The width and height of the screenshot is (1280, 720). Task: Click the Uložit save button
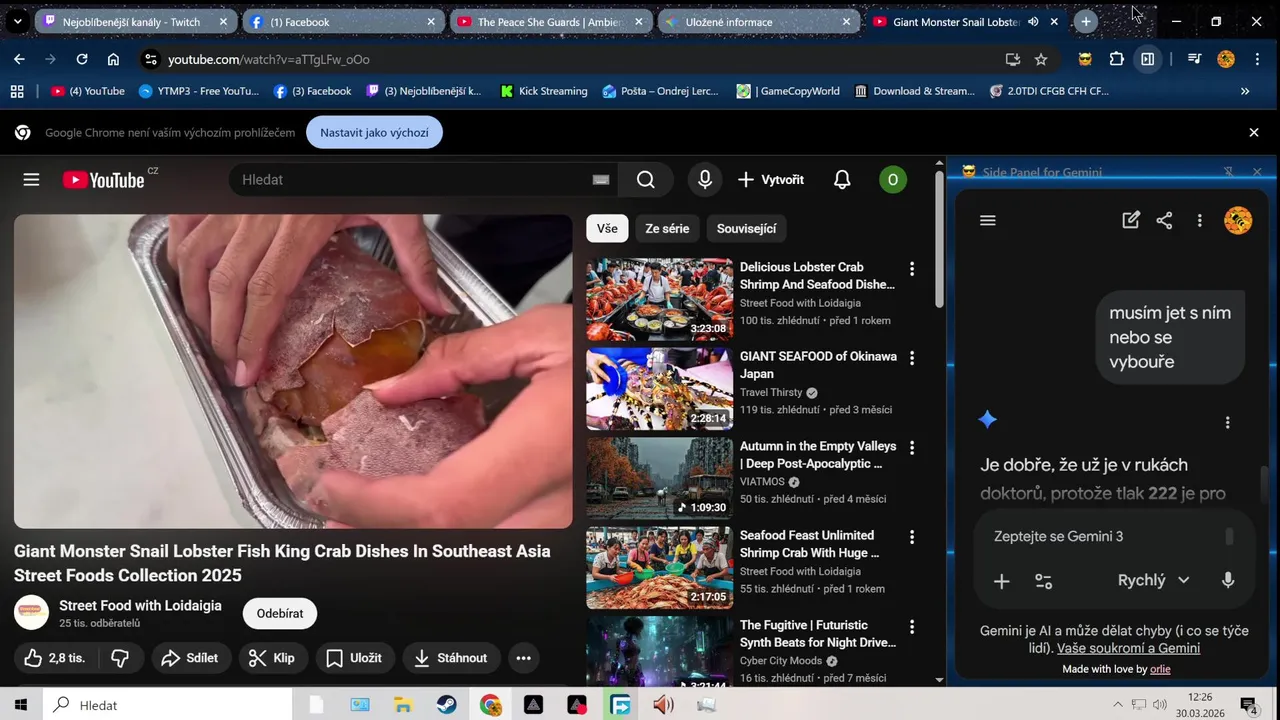(354, 658)
